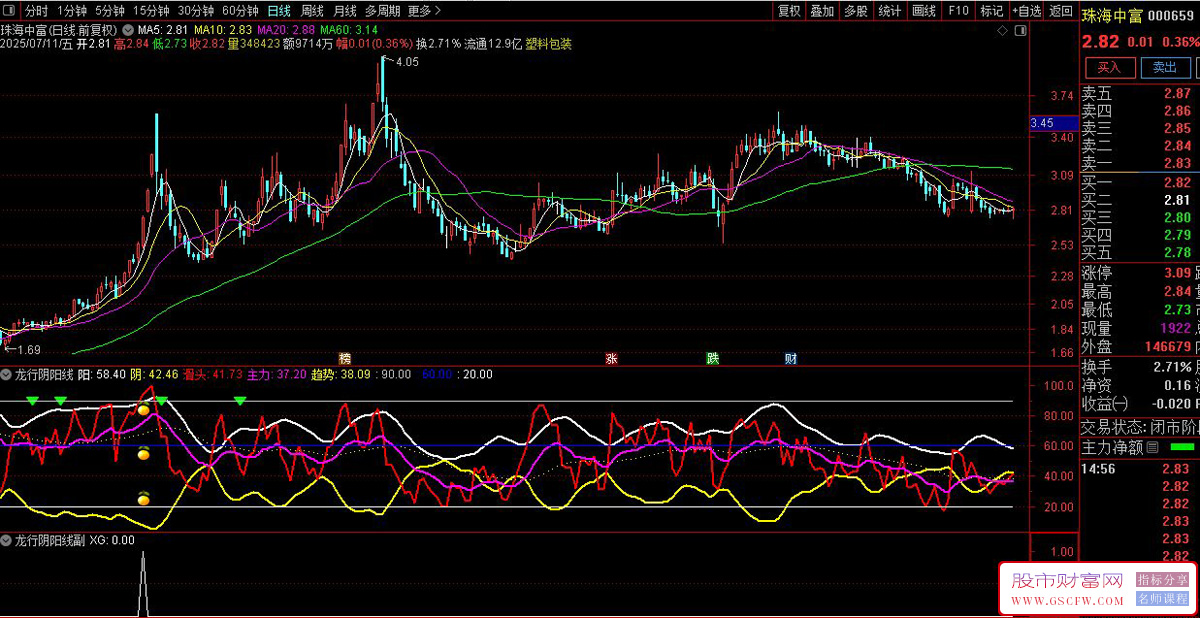The image size is (1200, 618).
Task: Click the candlestick panel icon at top-left toolbar start
Action: [9, 11]
